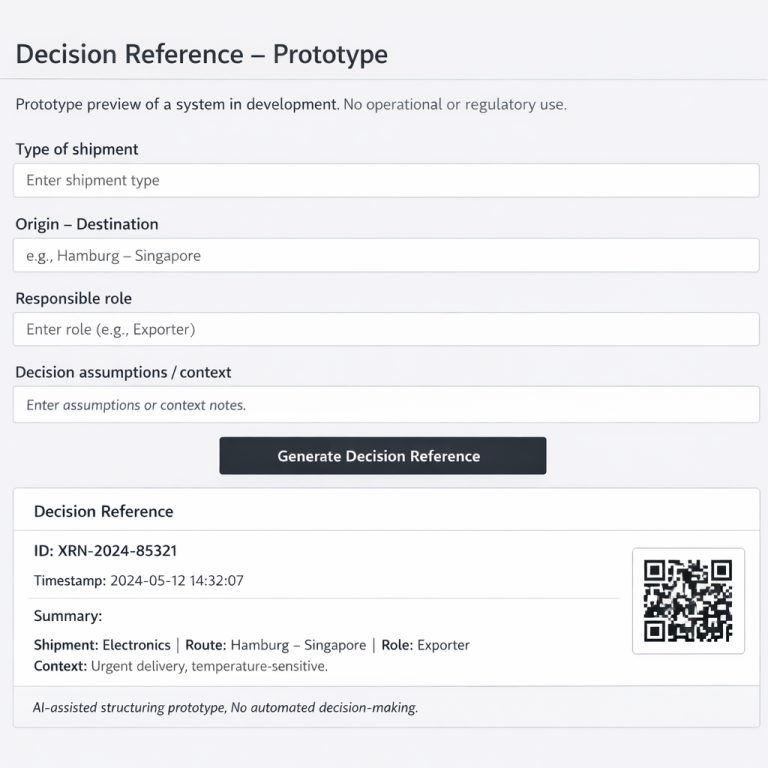The height and width of the screenshot is (768, 768).
Task: Click the AI-assisted structuring prototype footer note
Action: 225,707
